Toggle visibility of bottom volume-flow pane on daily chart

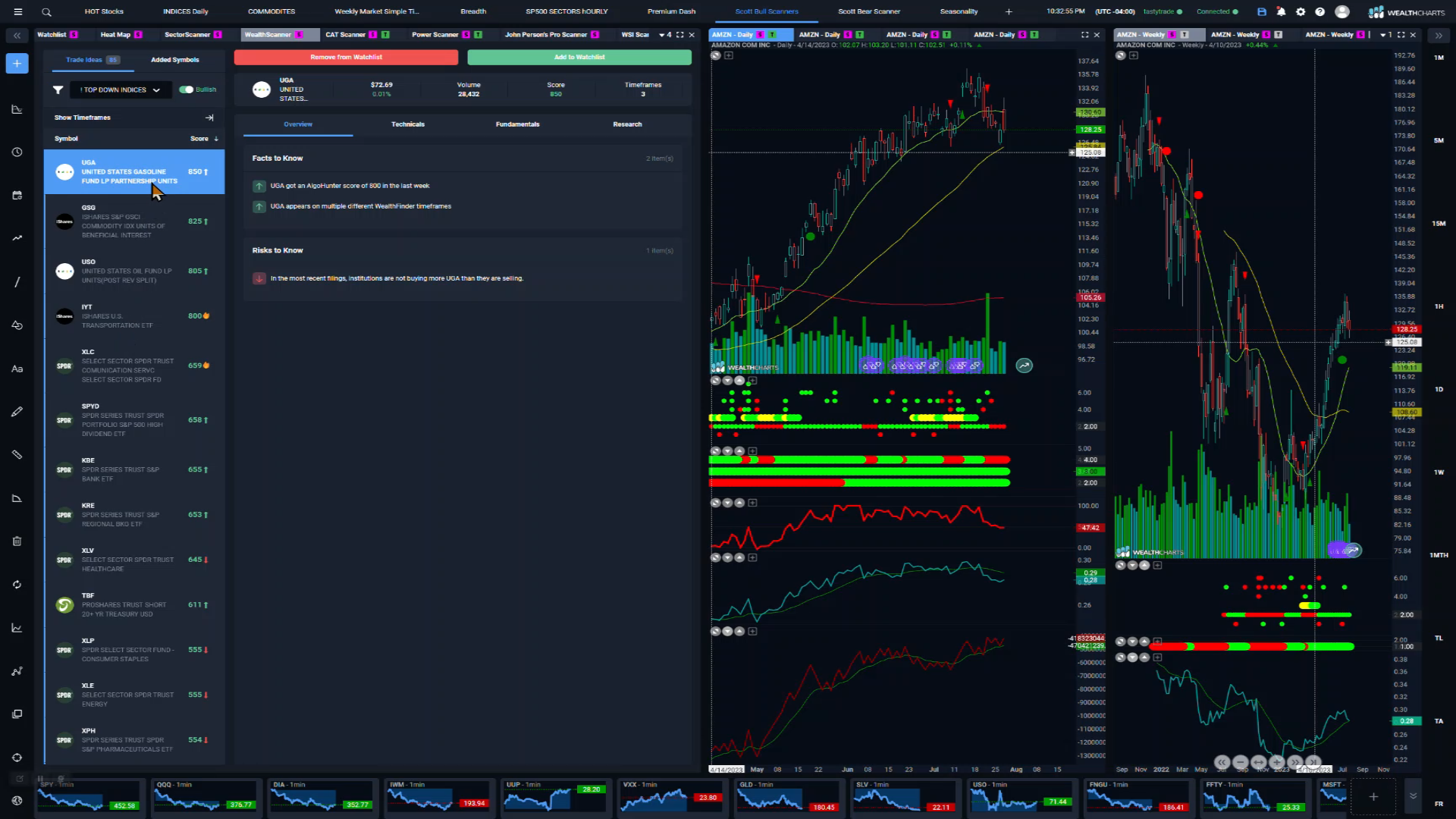pos(715,631)
